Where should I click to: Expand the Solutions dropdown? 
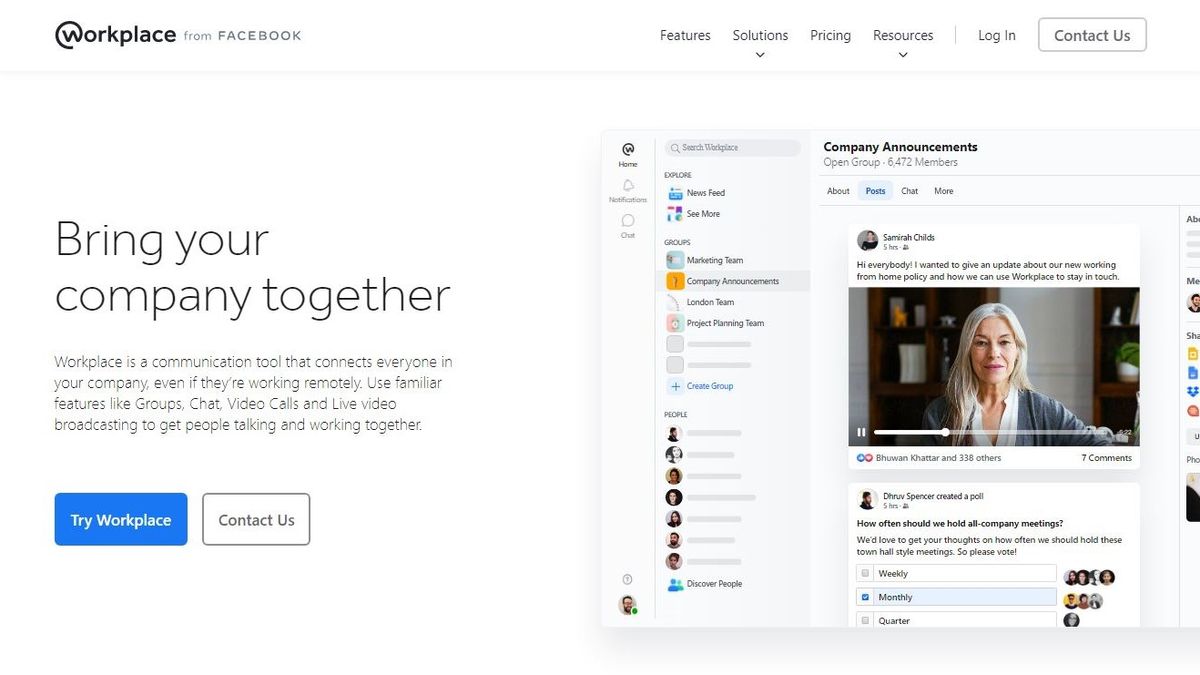[760, 35]
